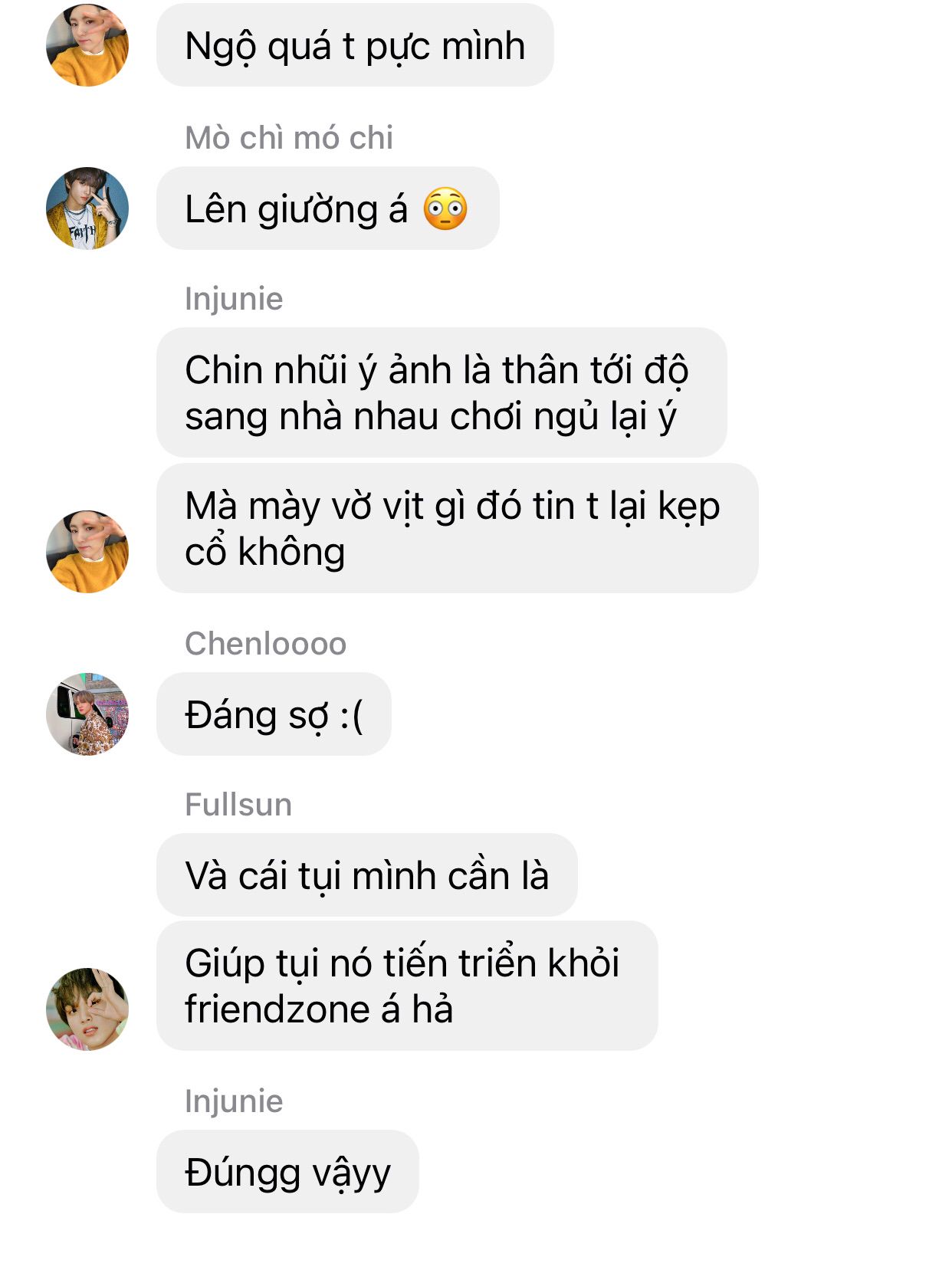Tap the "Và cái tụi mình cần là" bubble
Screen dimensions: 952x1283
(x=367, y=875)
